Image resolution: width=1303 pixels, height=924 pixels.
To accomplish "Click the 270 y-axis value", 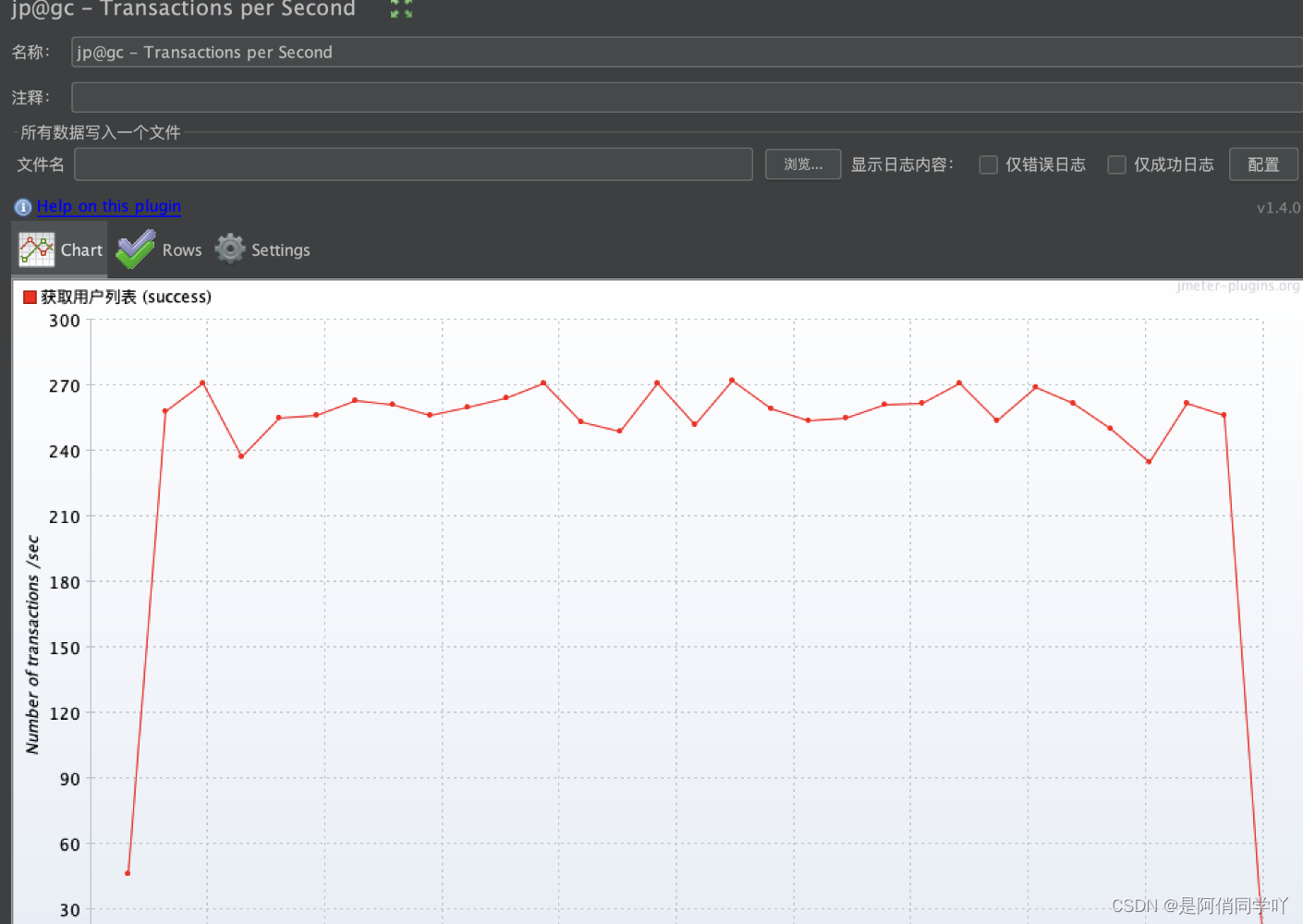I will point(65,385).
